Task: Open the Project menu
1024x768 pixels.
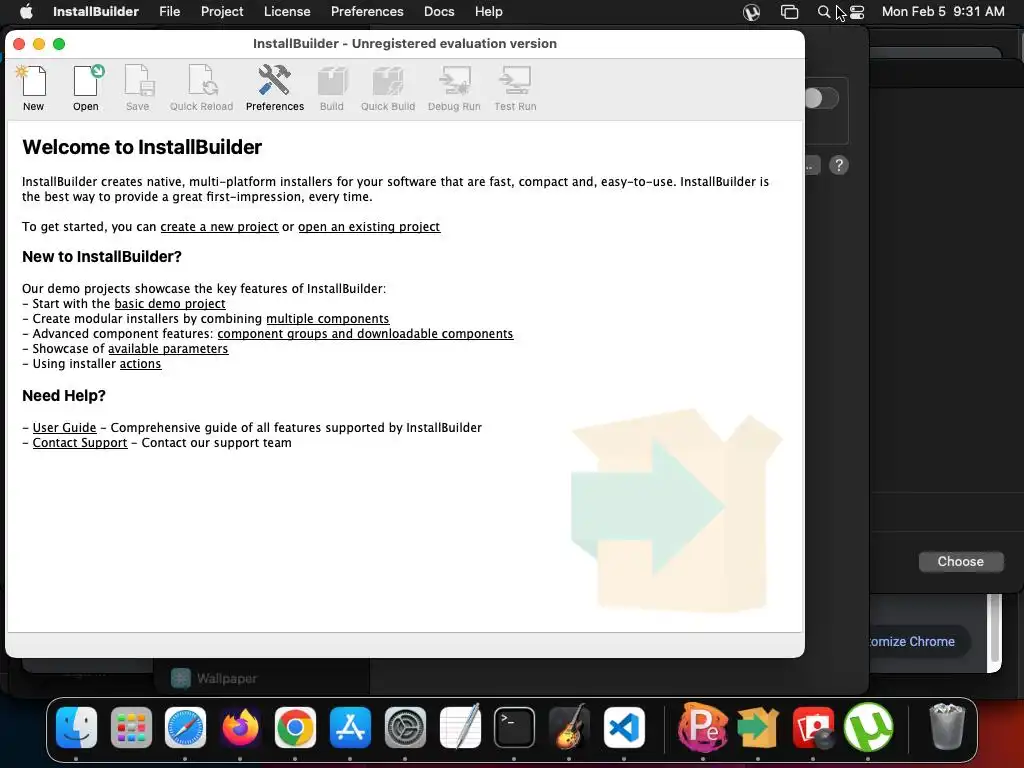Action: (222, 12)
